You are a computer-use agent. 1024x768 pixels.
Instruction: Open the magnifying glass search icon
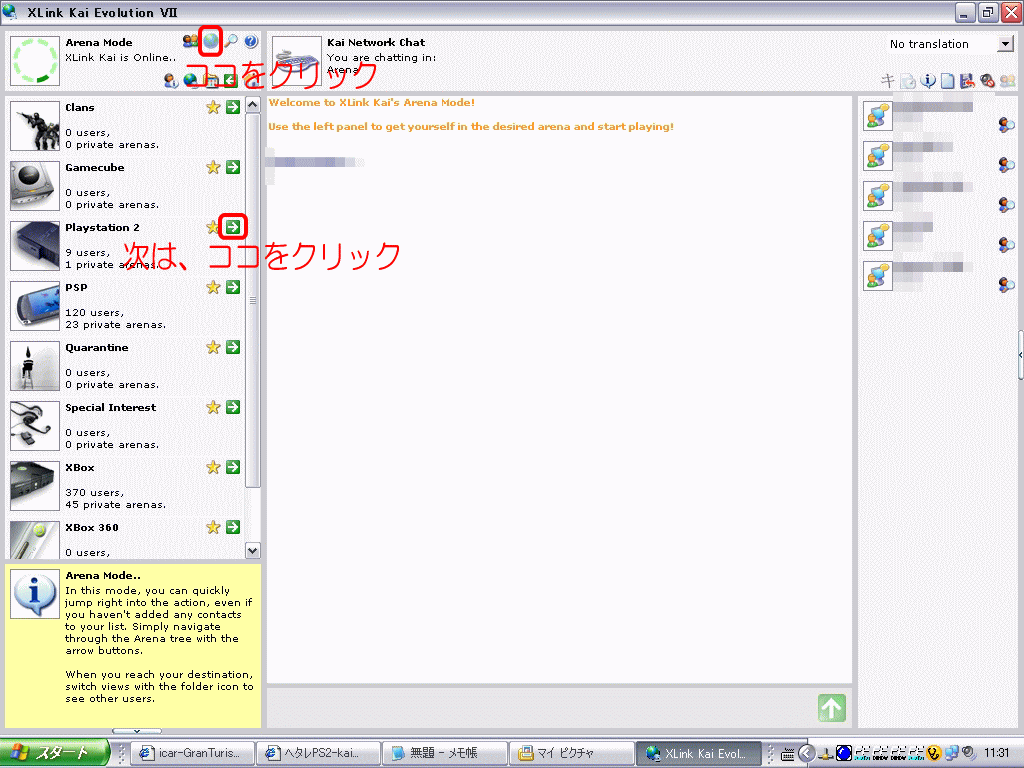point(231,41)
